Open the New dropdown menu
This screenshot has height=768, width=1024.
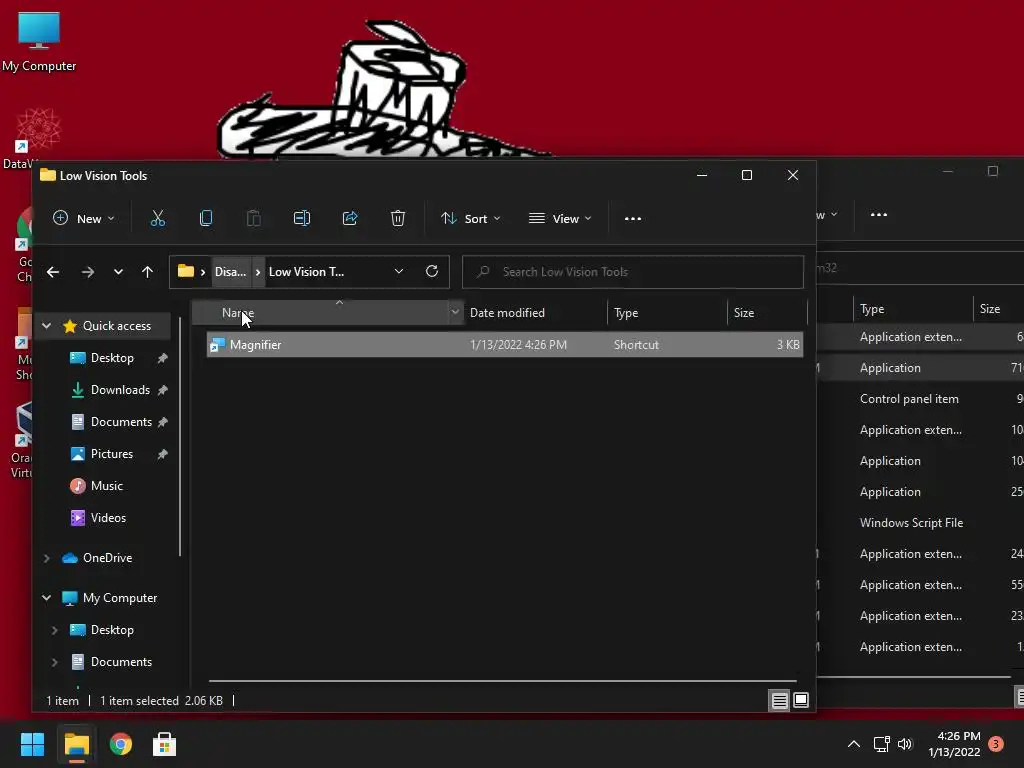click(x=84, y=218)
